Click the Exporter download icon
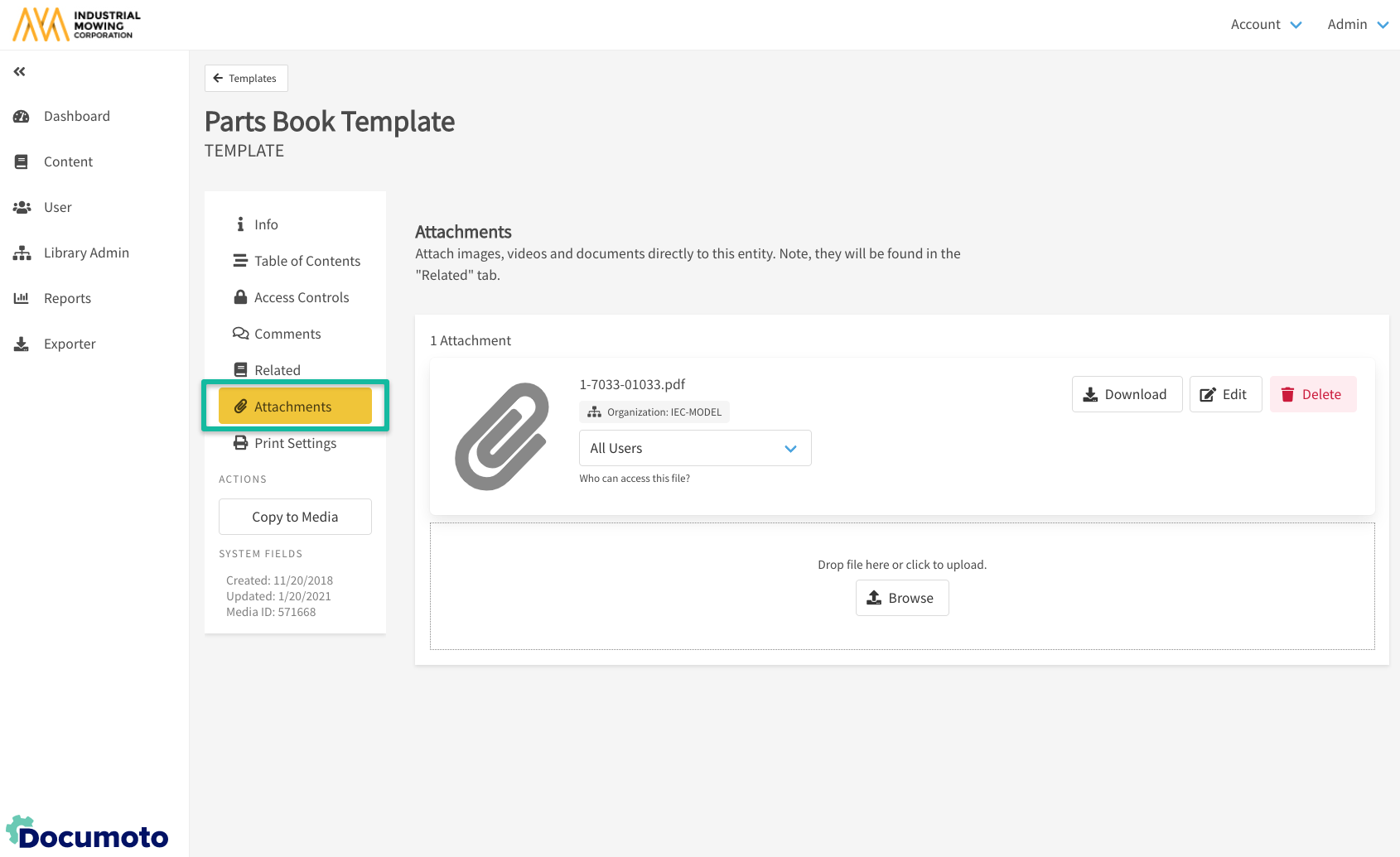 pos(22,344)
